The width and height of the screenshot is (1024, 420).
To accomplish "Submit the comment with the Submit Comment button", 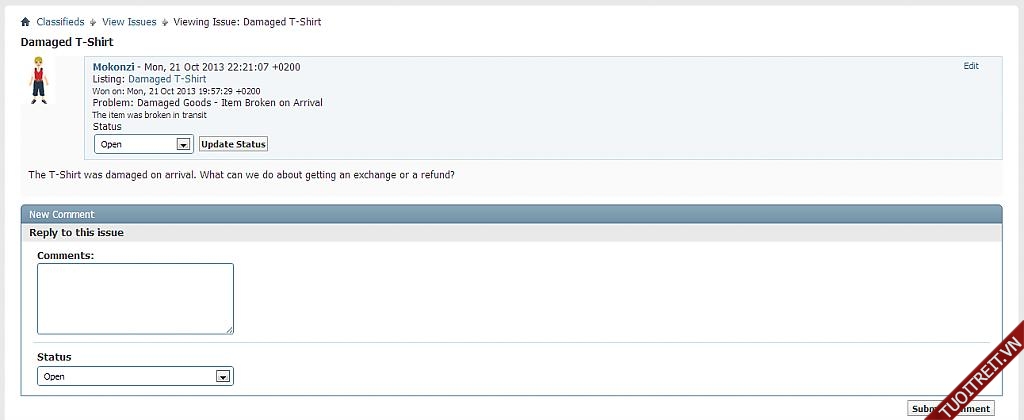I will pyautogui.click(x=951, y=408).
